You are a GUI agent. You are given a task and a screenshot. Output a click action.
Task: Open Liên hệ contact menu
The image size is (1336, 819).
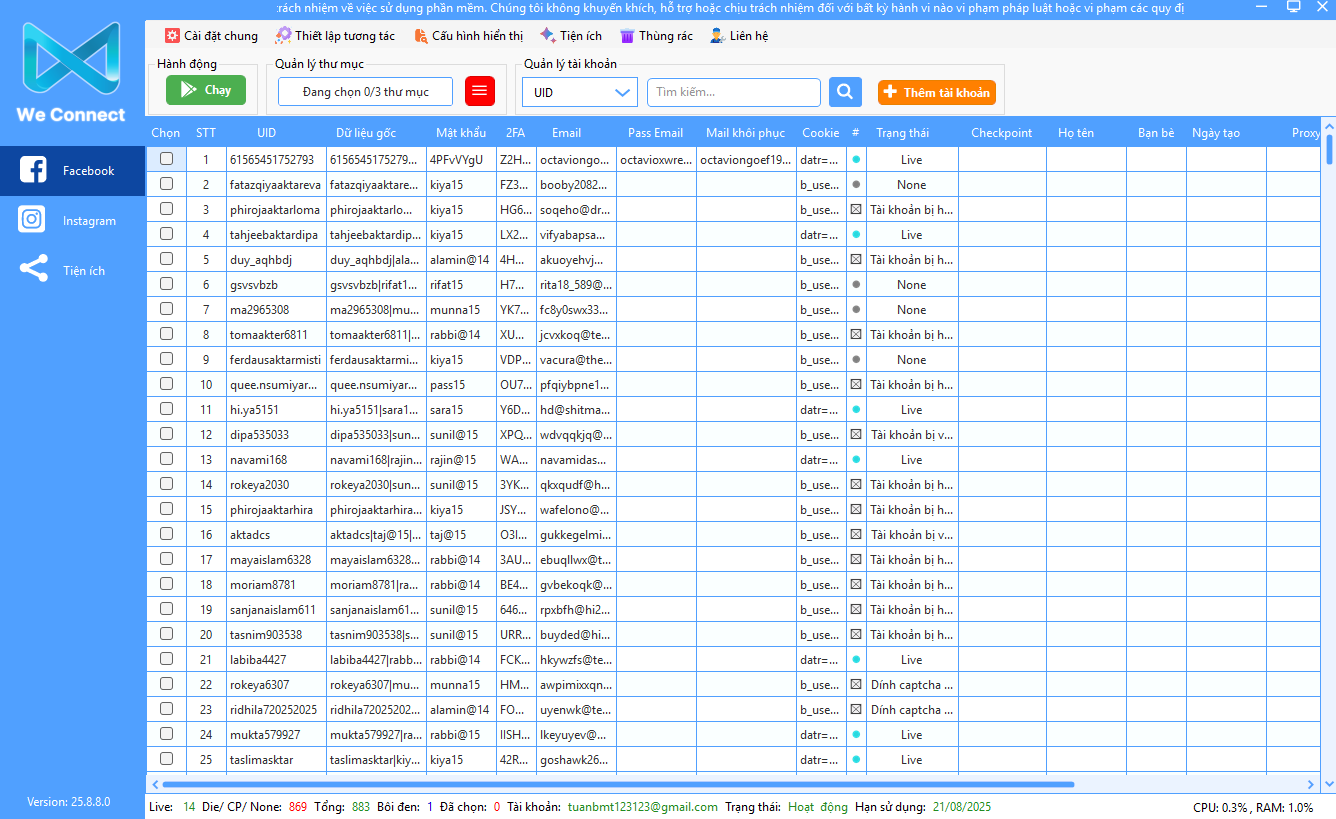(x=739, y=36)
